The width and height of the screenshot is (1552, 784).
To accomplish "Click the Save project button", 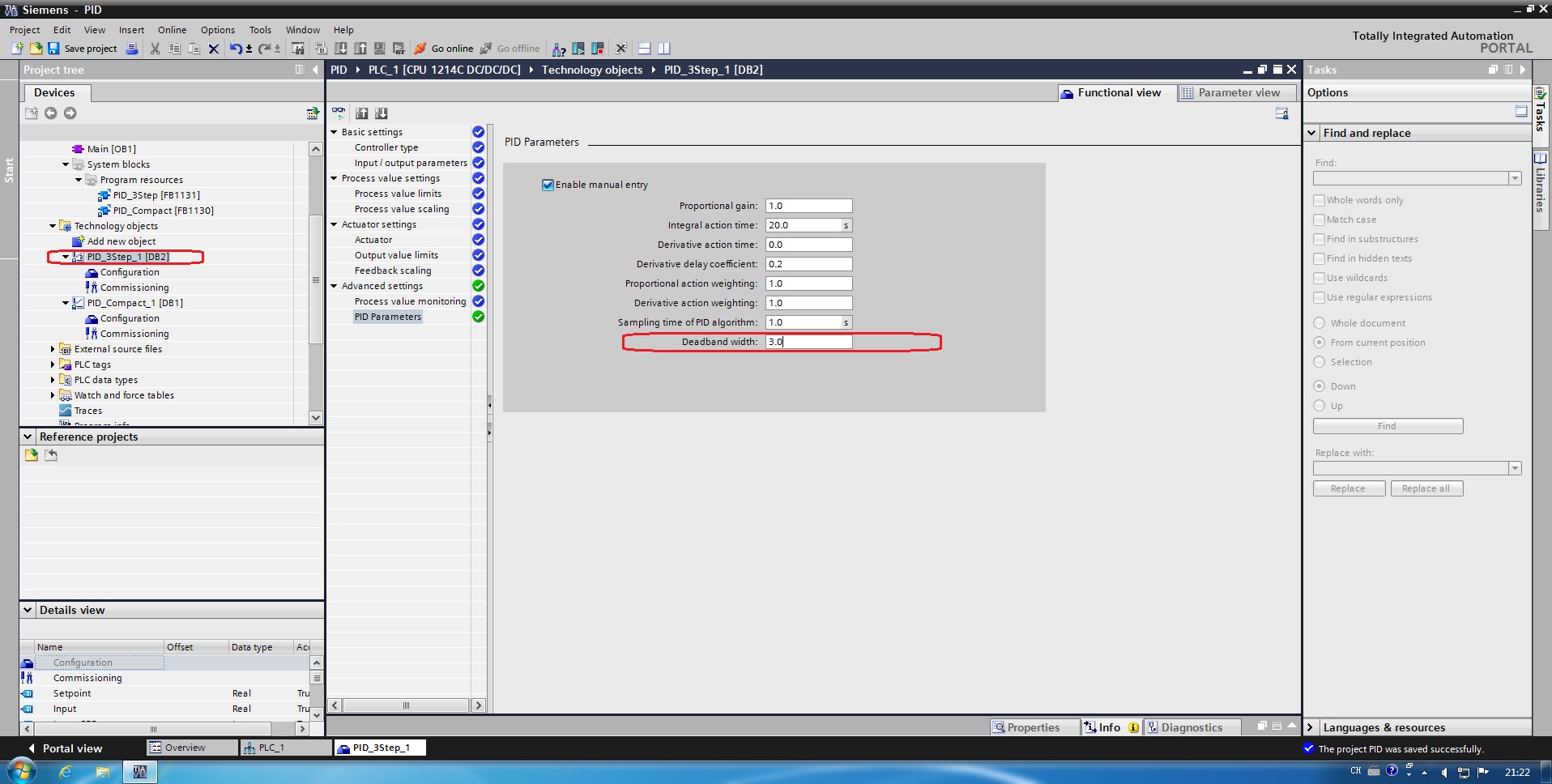I will (83, 49).
